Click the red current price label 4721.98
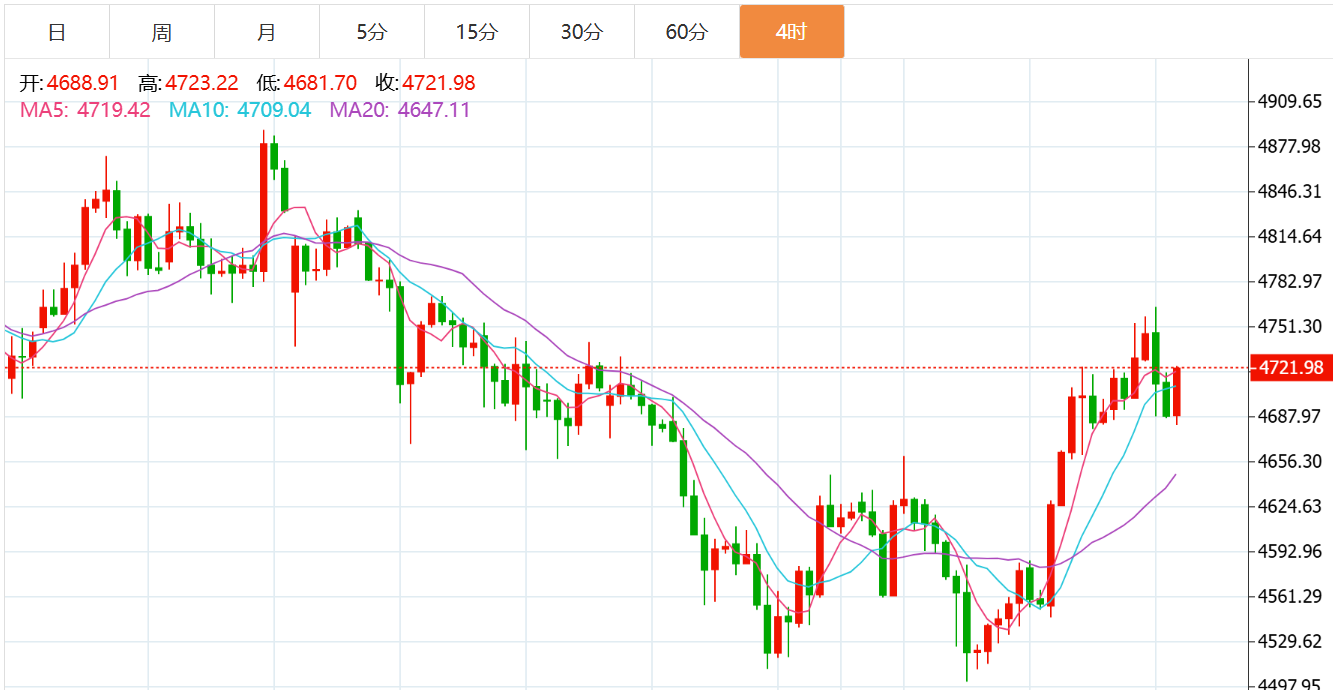This screenshot has width=1333, height=690. (x=1290, y=368)
